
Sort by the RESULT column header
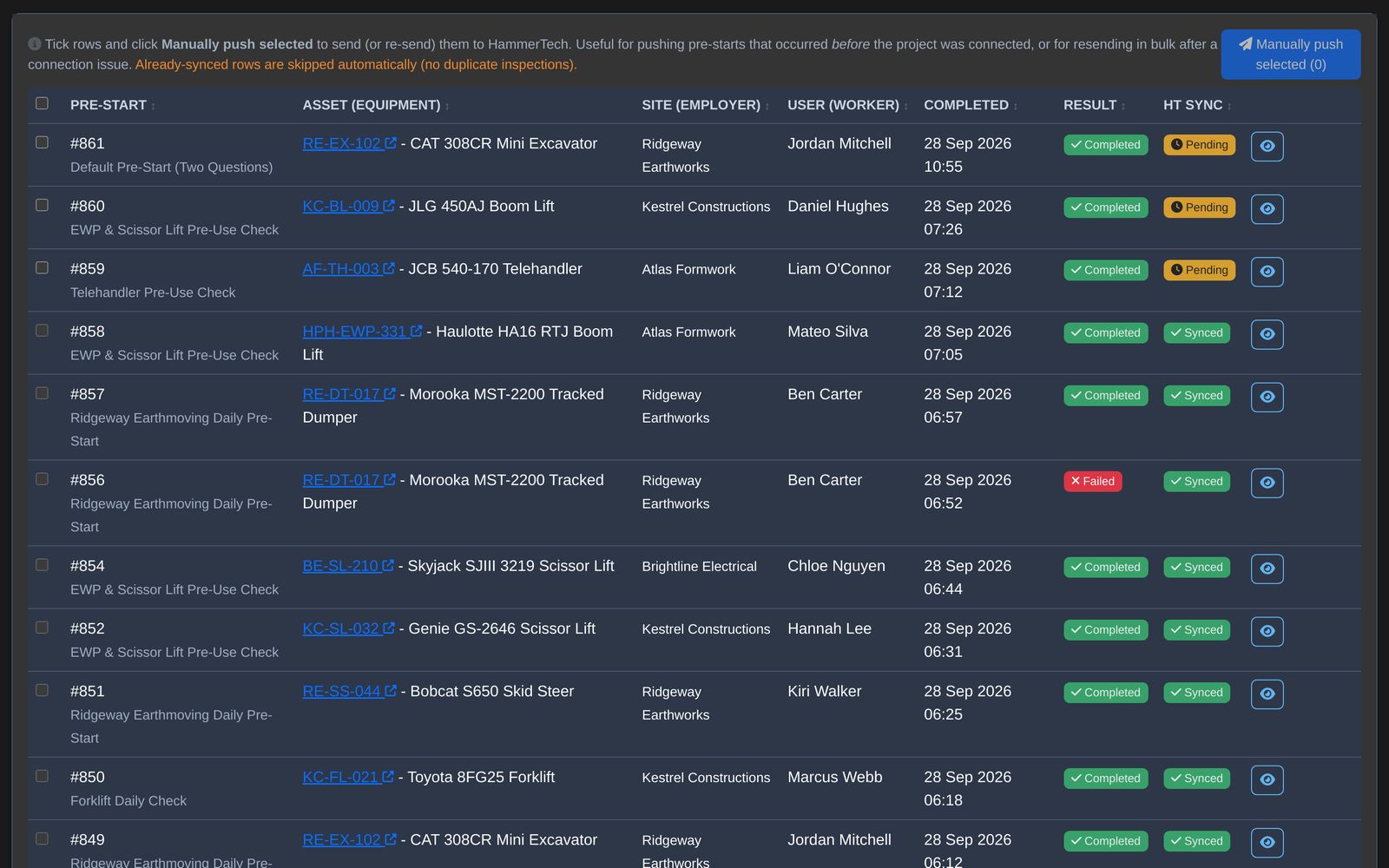pos(1094,105)
